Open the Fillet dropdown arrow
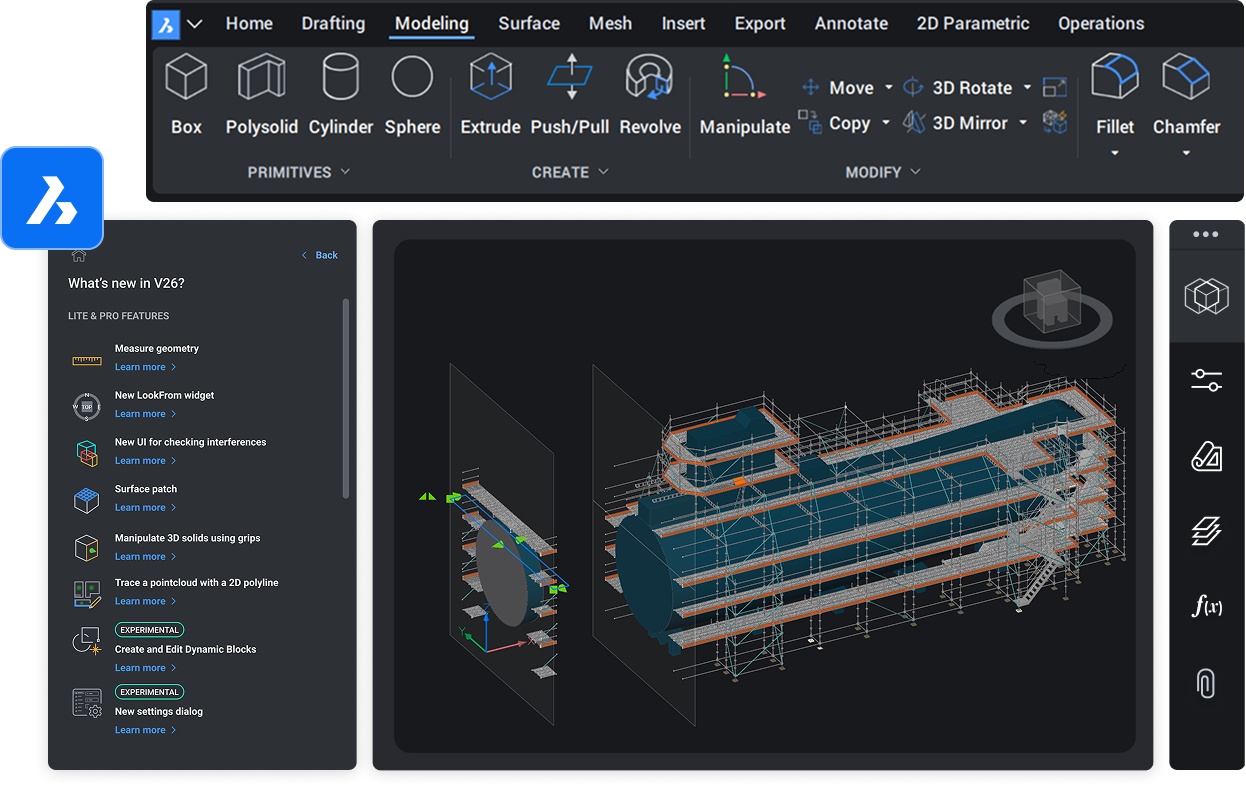Viewport: 1246px width, 789px height. (1114, 154)
